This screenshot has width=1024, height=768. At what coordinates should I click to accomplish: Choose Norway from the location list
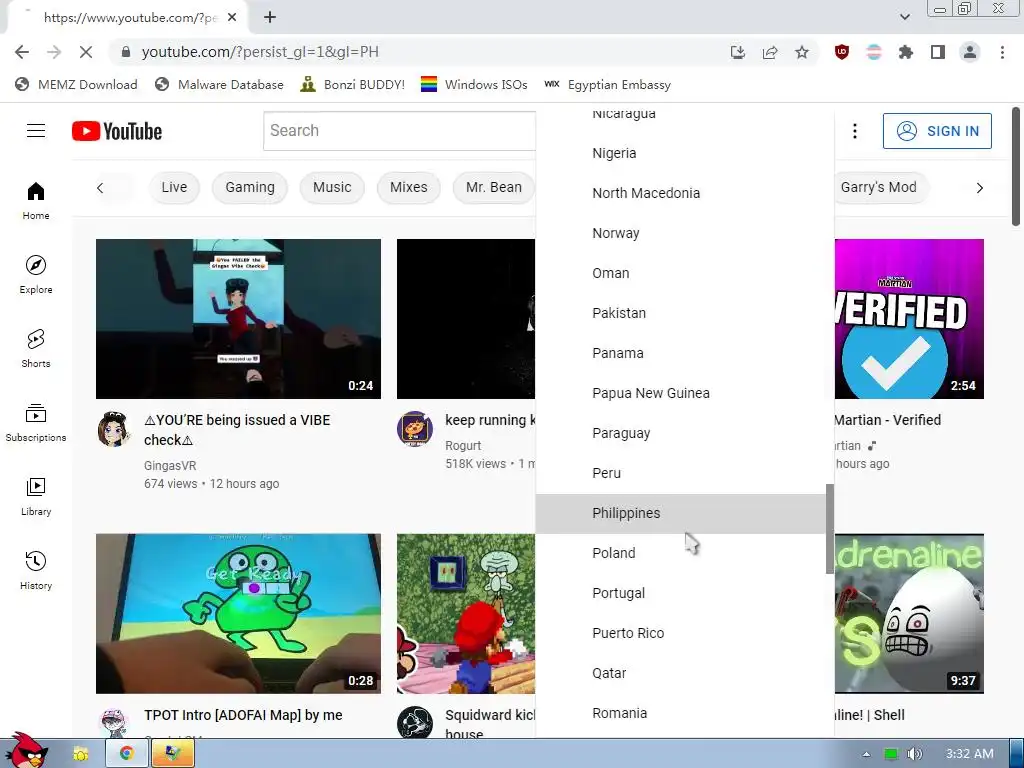[x=680, y=233]
